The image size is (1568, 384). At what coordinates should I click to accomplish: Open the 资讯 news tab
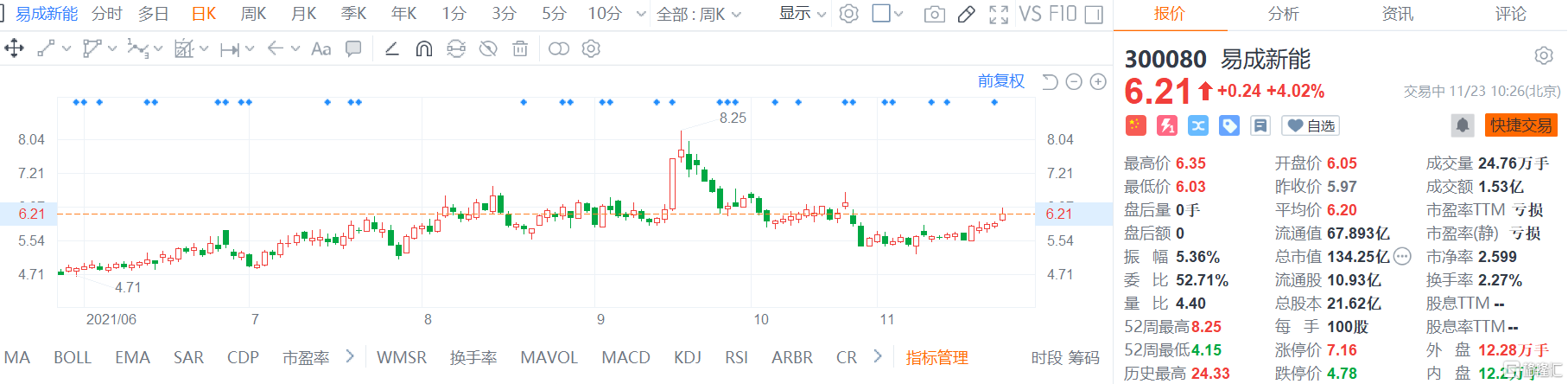(x=1397, y=14)
